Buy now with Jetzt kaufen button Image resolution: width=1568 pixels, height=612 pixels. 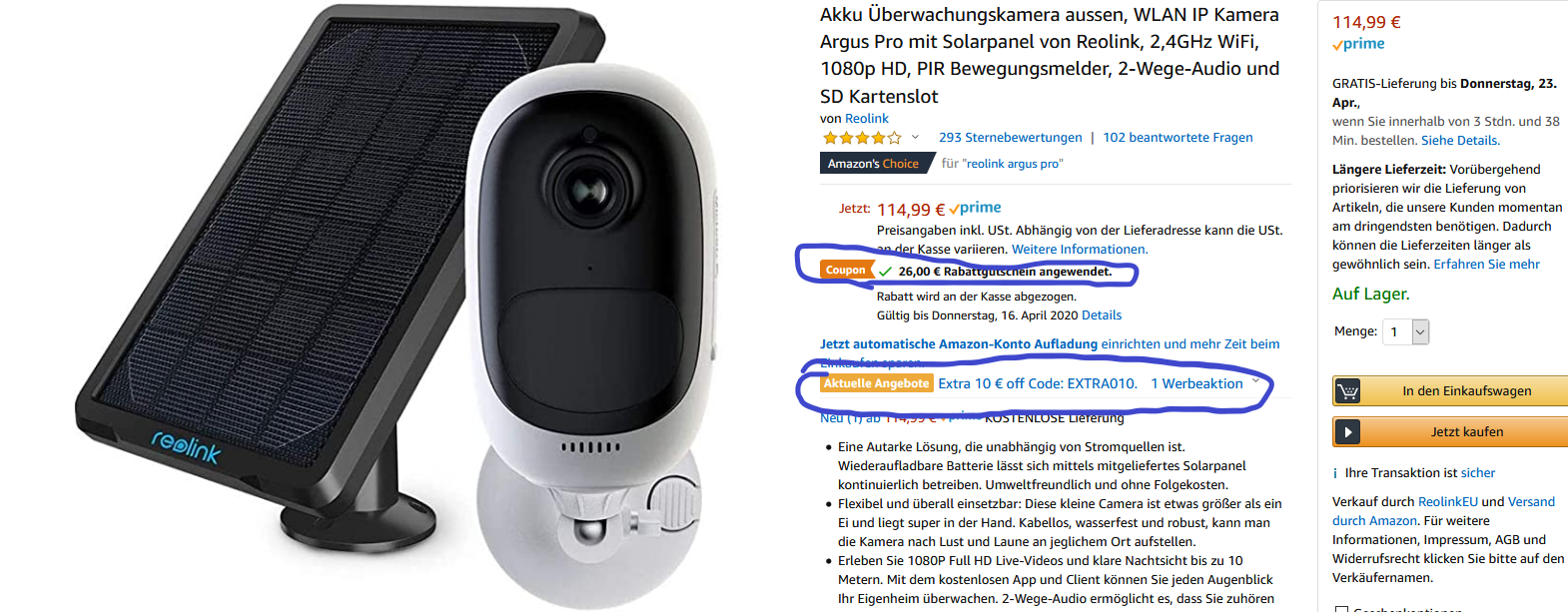pyautogui.click(x=1450, y=432)
